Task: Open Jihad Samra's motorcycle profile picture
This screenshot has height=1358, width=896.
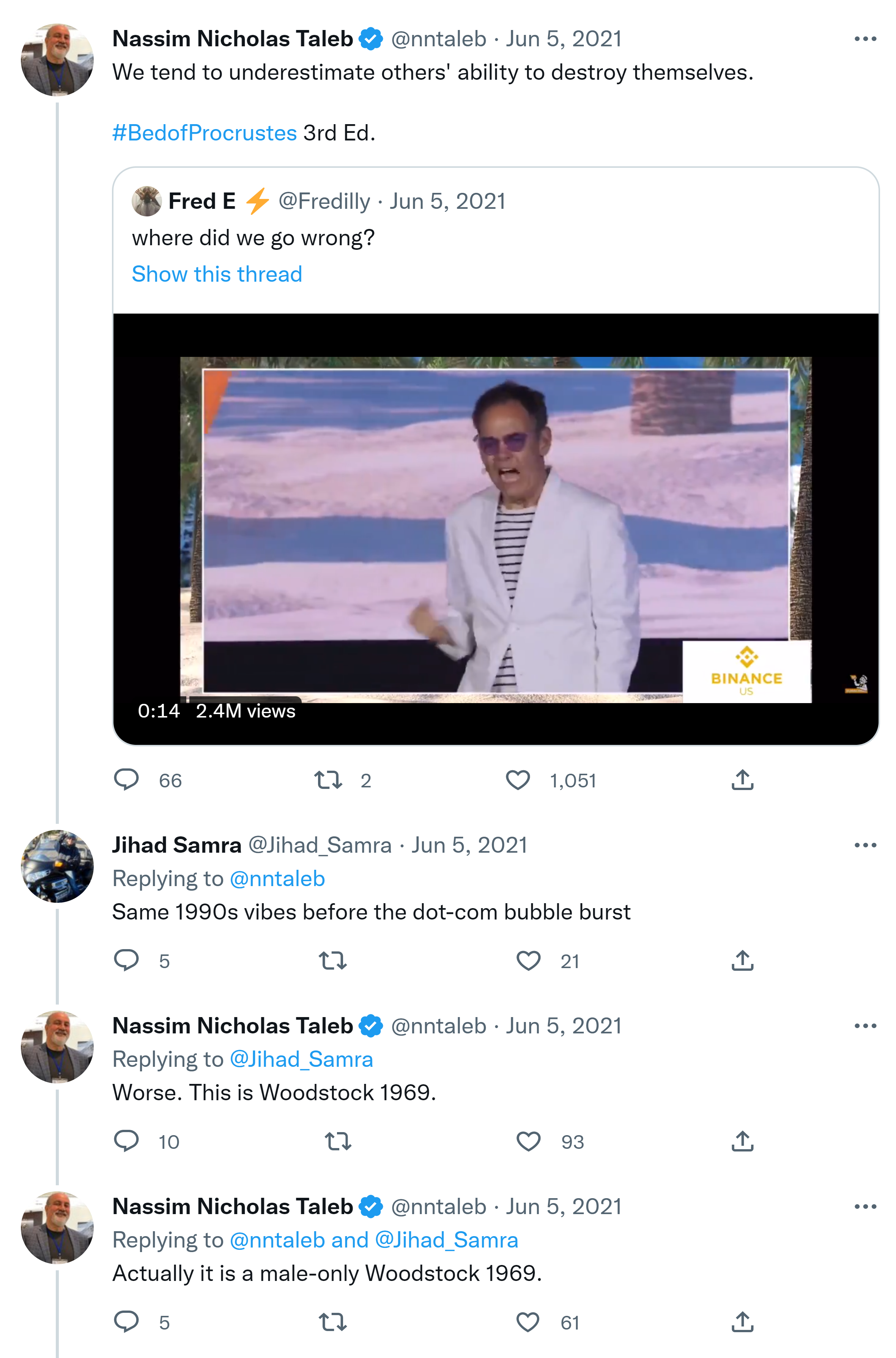Action: (x=57, y=866)
